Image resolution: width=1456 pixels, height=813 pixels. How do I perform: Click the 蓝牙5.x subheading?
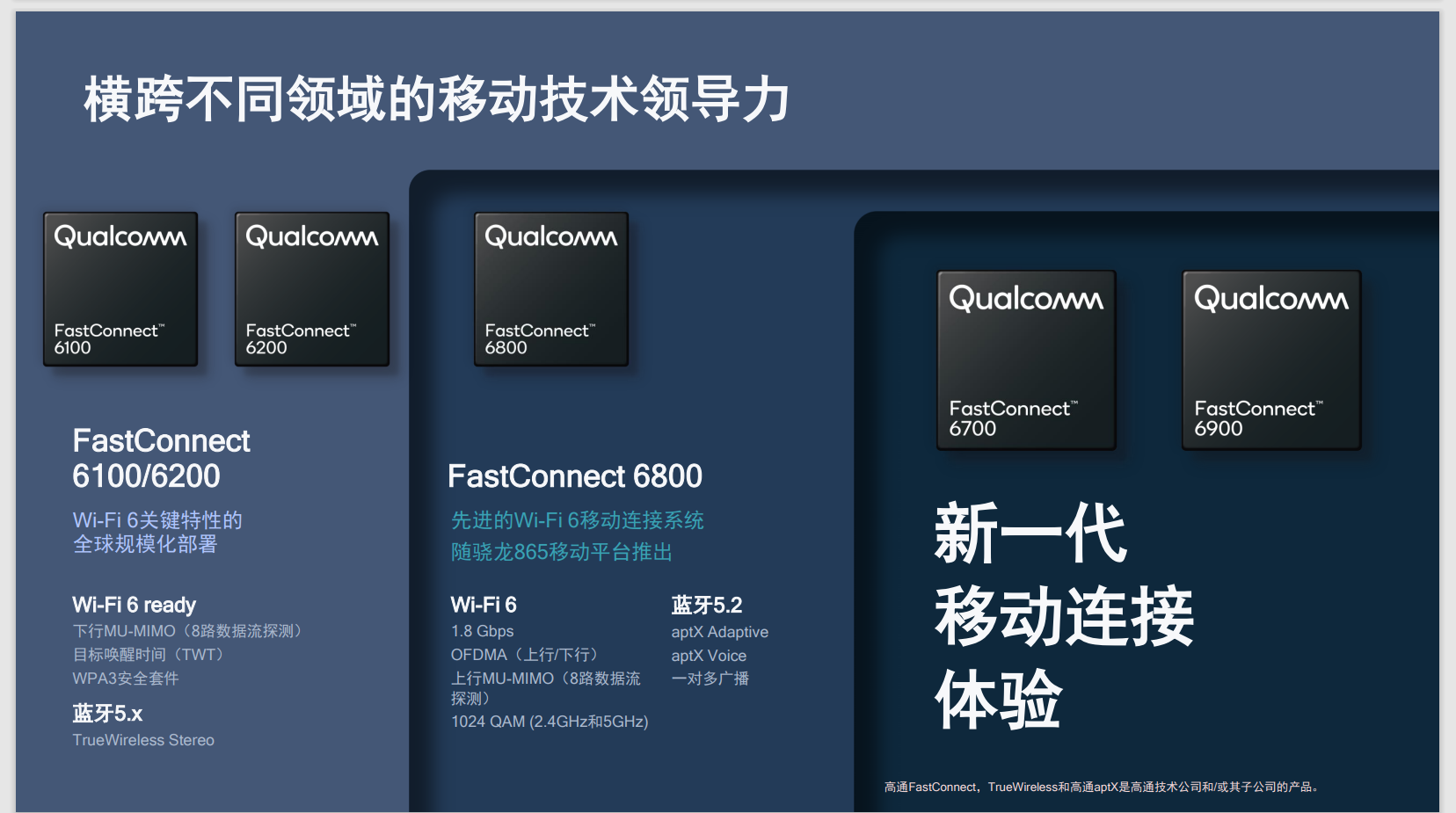(x=107, y=714)
